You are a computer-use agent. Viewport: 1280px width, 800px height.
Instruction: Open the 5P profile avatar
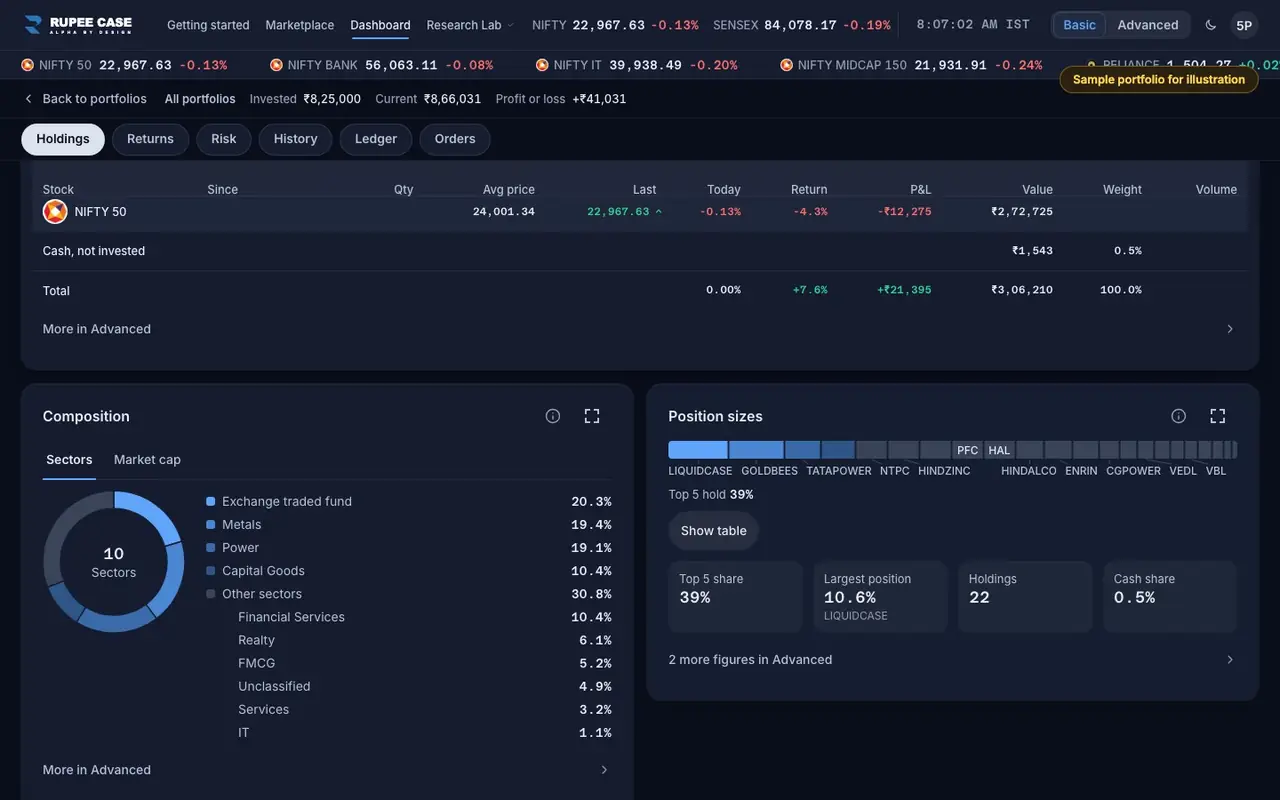(x=1244, y=25)
